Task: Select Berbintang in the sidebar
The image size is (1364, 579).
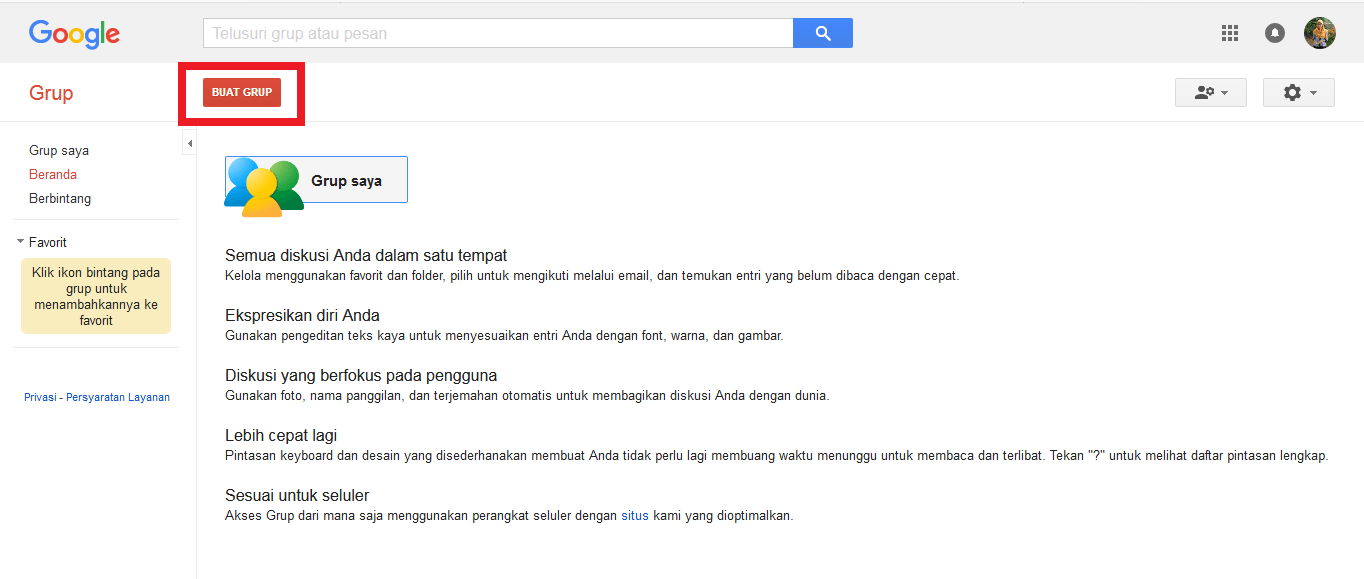Action: (x=60, y=199)
